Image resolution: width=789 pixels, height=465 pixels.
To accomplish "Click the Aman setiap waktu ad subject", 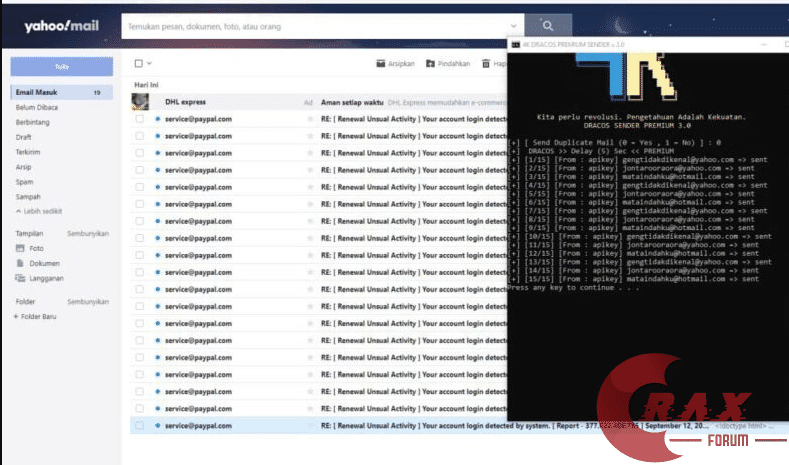I will (x=352, y=102).
